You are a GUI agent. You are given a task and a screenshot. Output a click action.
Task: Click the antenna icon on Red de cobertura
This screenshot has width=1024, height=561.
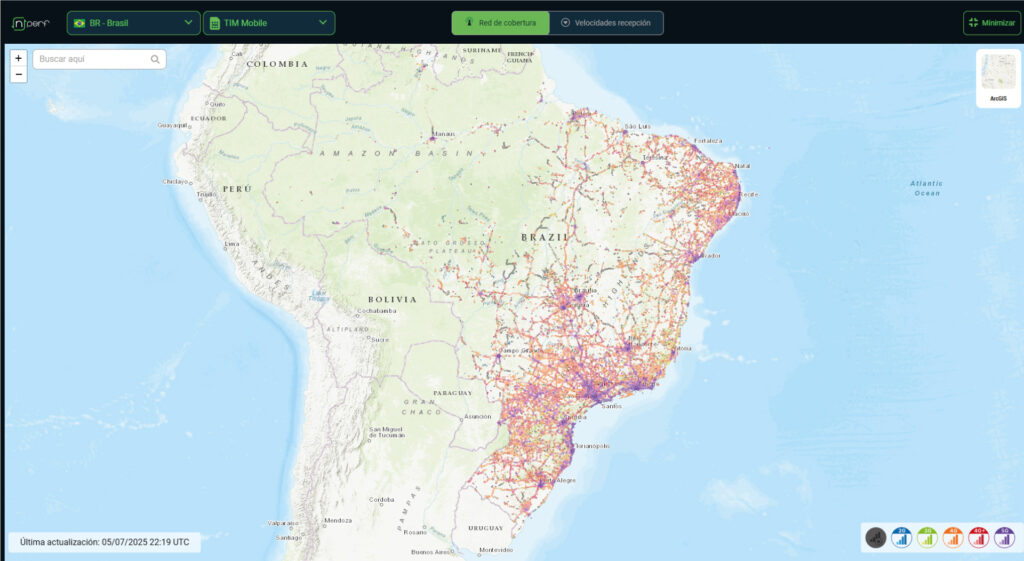coord(468,22)
